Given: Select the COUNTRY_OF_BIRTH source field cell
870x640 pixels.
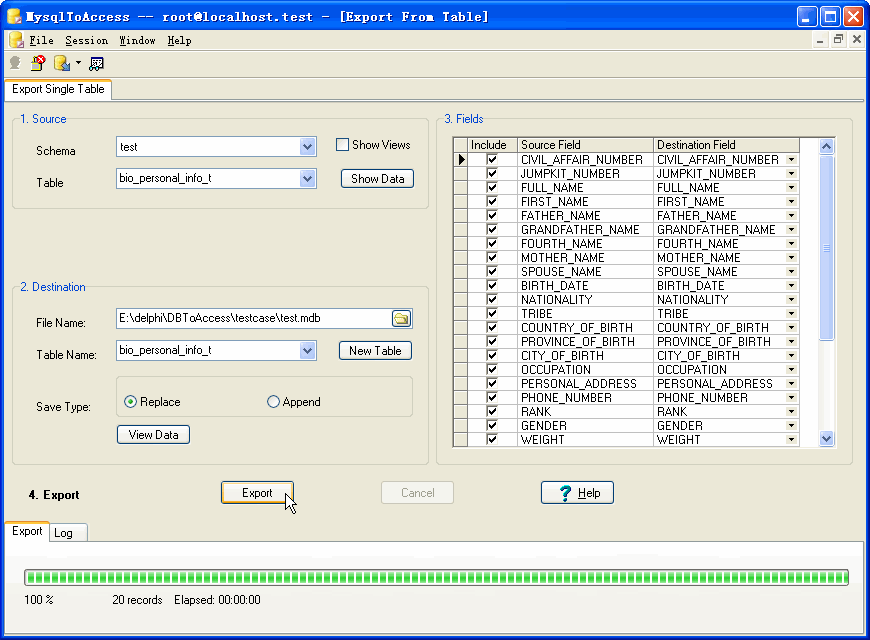Looking at the screenshot, I should coord(585,327).
